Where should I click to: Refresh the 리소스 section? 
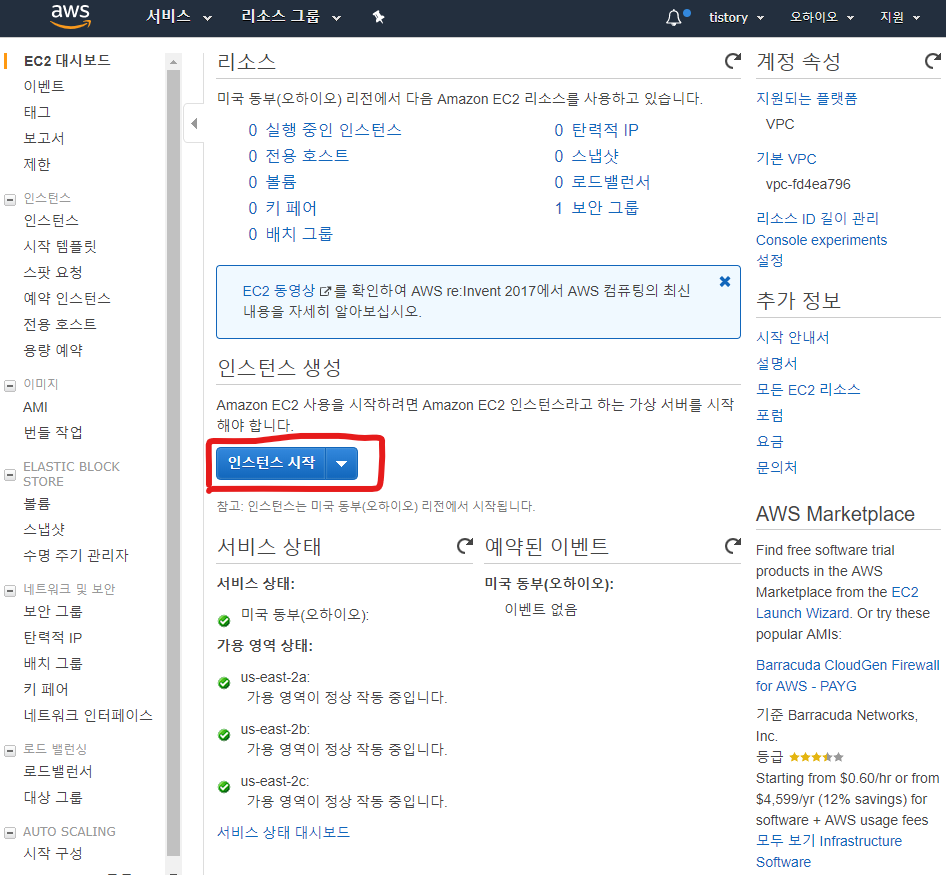pyautogui.click(x=732, y=61)
